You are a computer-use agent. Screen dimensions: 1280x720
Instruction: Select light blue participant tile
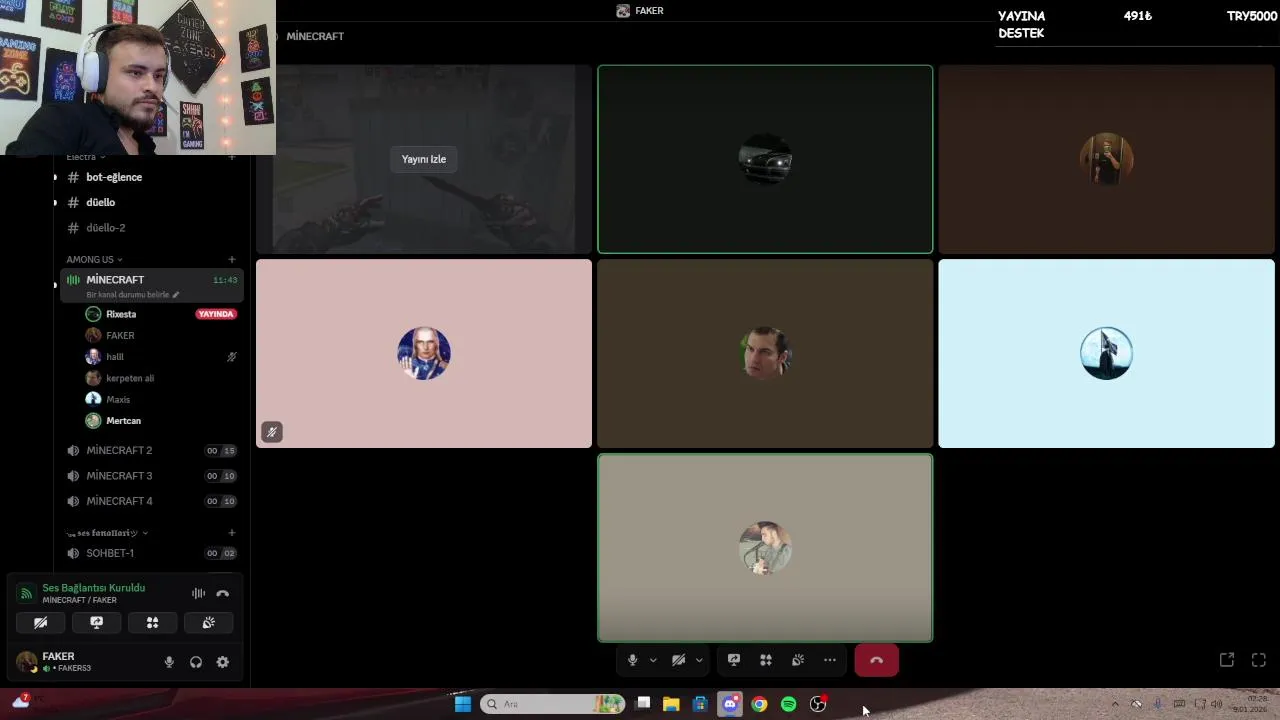1106,353
